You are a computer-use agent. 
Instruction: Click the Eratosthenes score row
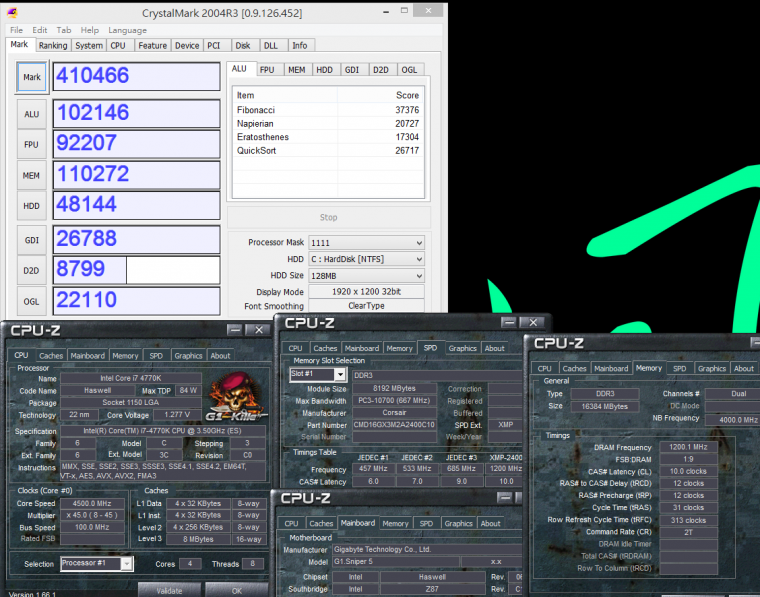click(328, 137)
